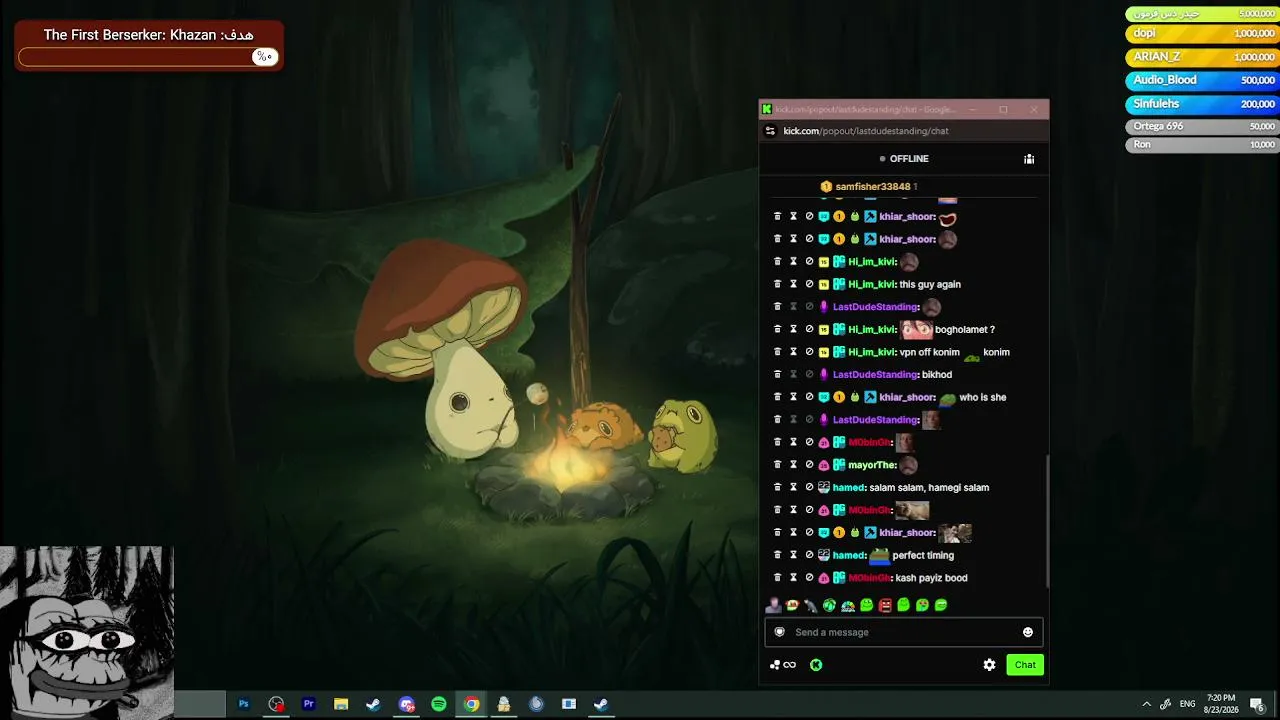The height and width of the screenshot is (720, 1280).
Task: Click the dopi donor bar
Action: point(1202,33)
